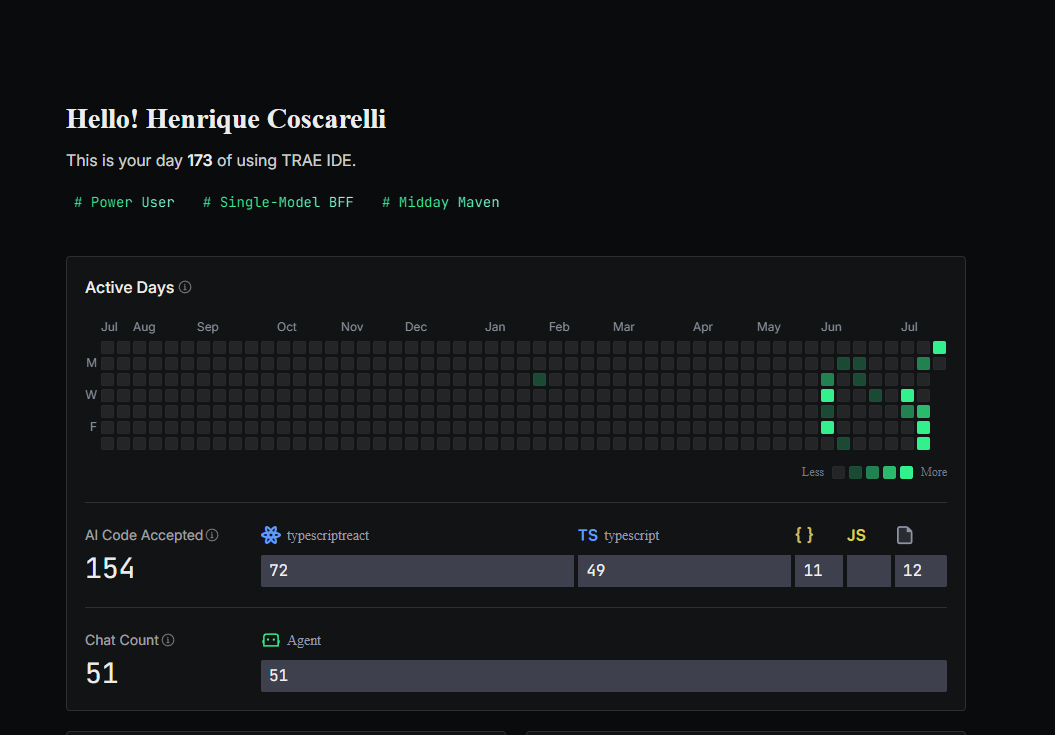The height and width of the screenshot is (735, 1055).
Task: Select the file bar showing 12
Action: 920,571
